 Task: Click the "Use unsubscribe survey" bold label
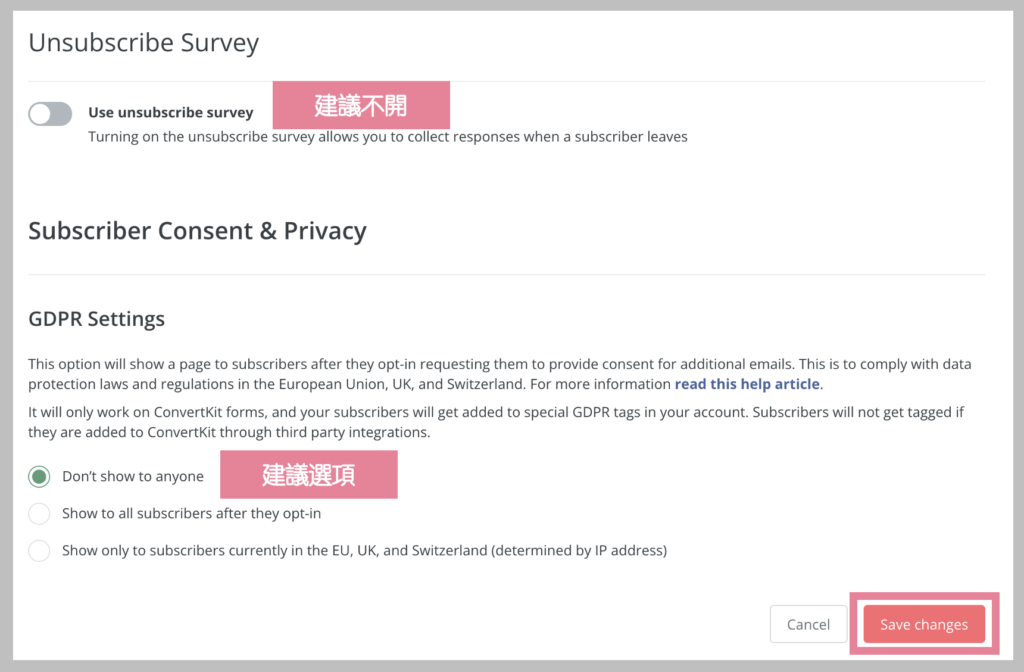(171, 113)
